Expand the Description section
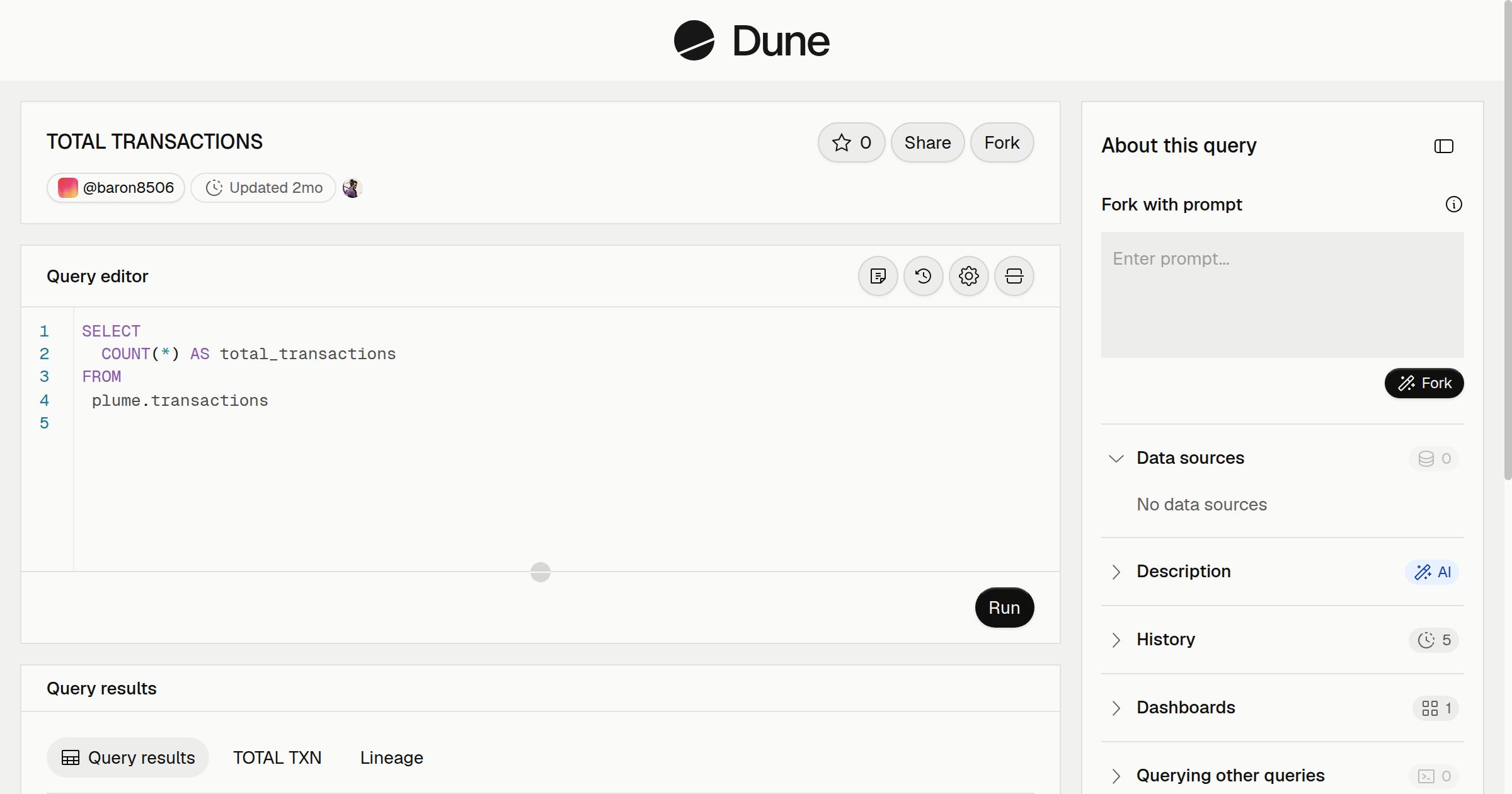The image size is (1512, 794). [x=1116, y=572]
